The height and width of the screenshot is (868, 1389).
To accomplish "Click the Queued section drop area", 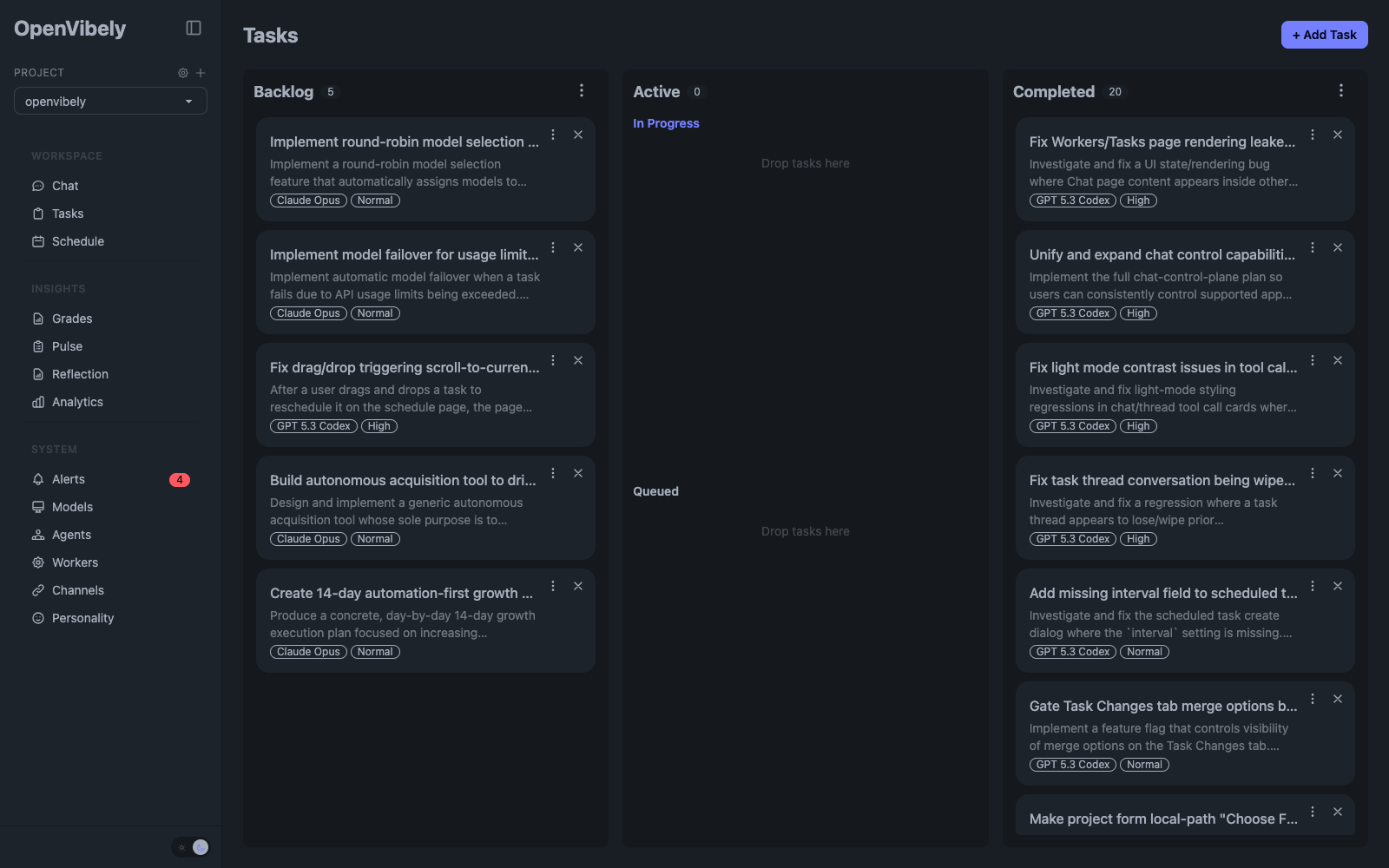I will click(x=806, y=531).
